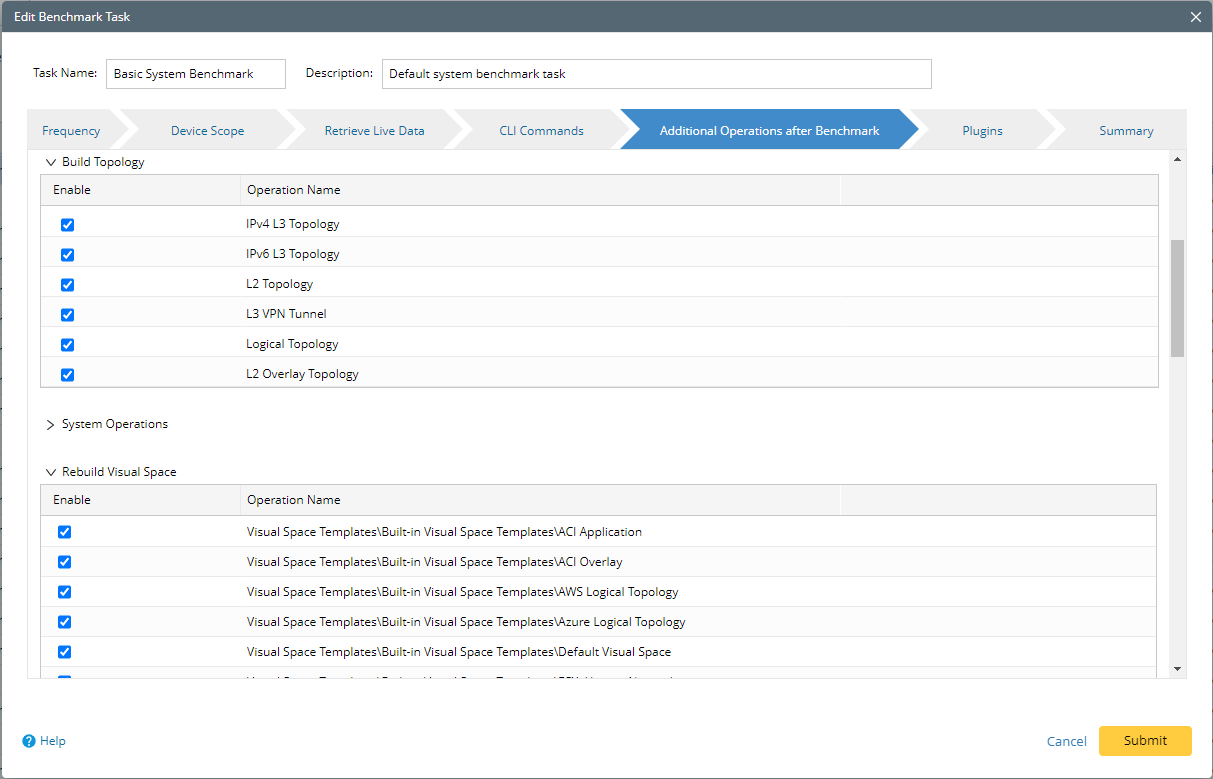Click the Submit button
The image size is (1213, 779).
point(1144,740)
